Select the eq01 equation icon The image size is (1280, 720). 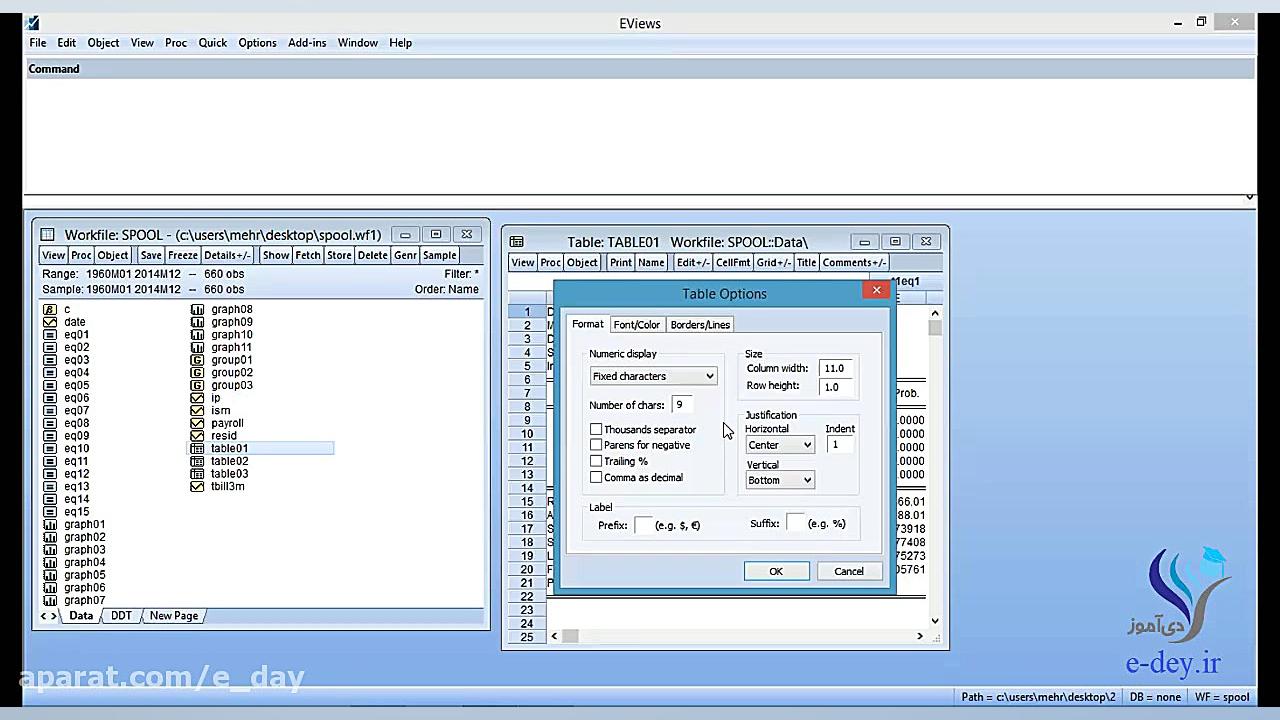(74, 334)
